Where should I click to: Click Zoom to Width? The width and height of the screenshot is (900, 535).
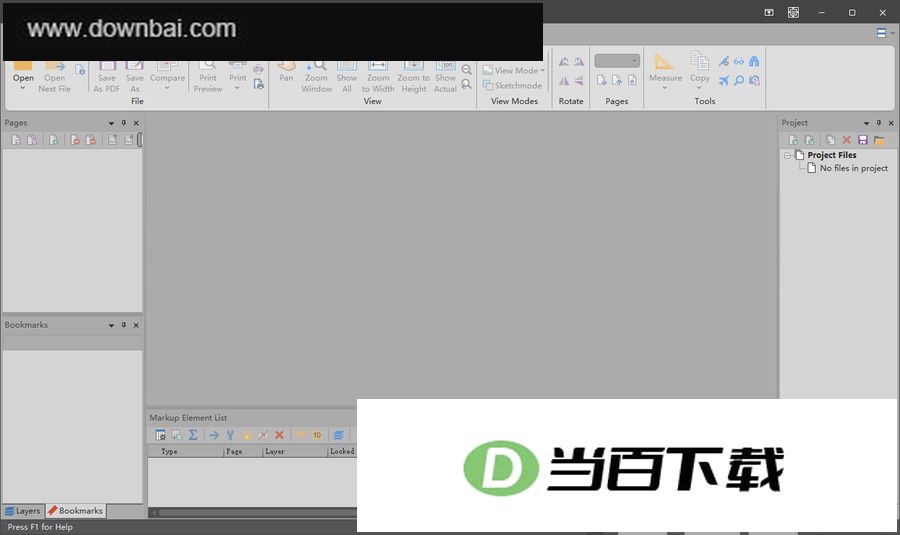[378, 77]
